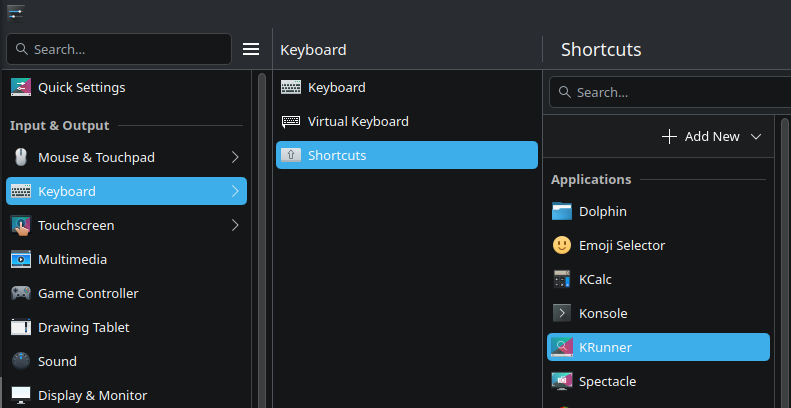
Task: Open Drawing Tablet settings
Action: point(126,327)
